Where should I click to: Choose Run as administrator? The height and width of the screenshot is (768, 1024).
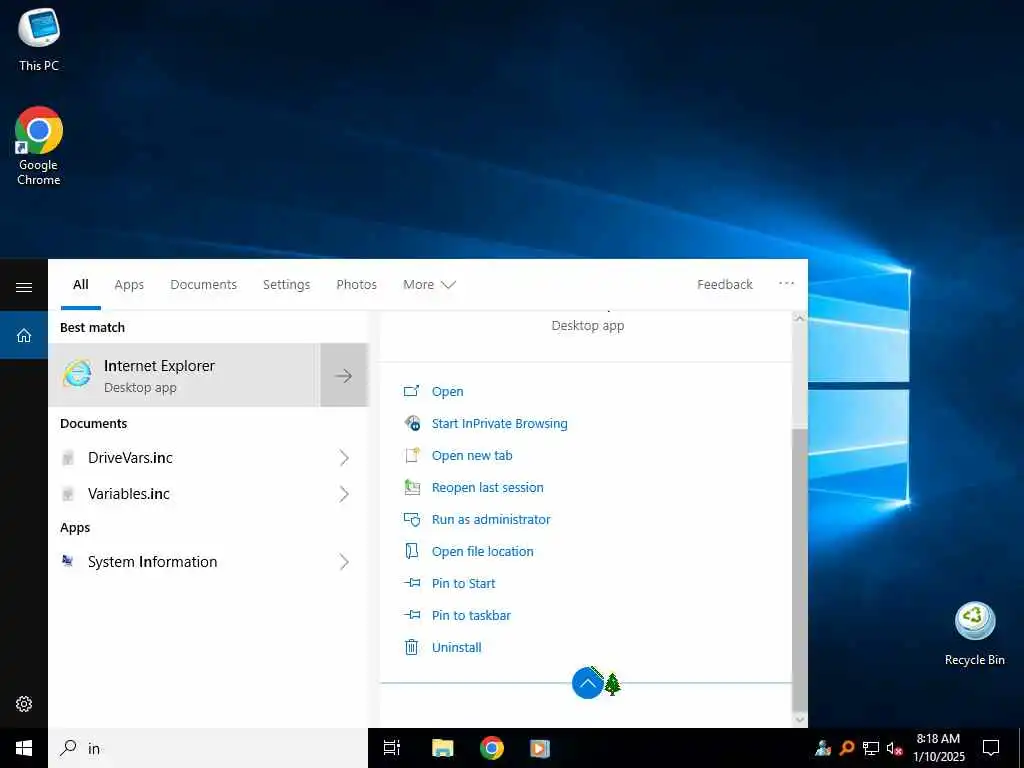tap(491, 519)
